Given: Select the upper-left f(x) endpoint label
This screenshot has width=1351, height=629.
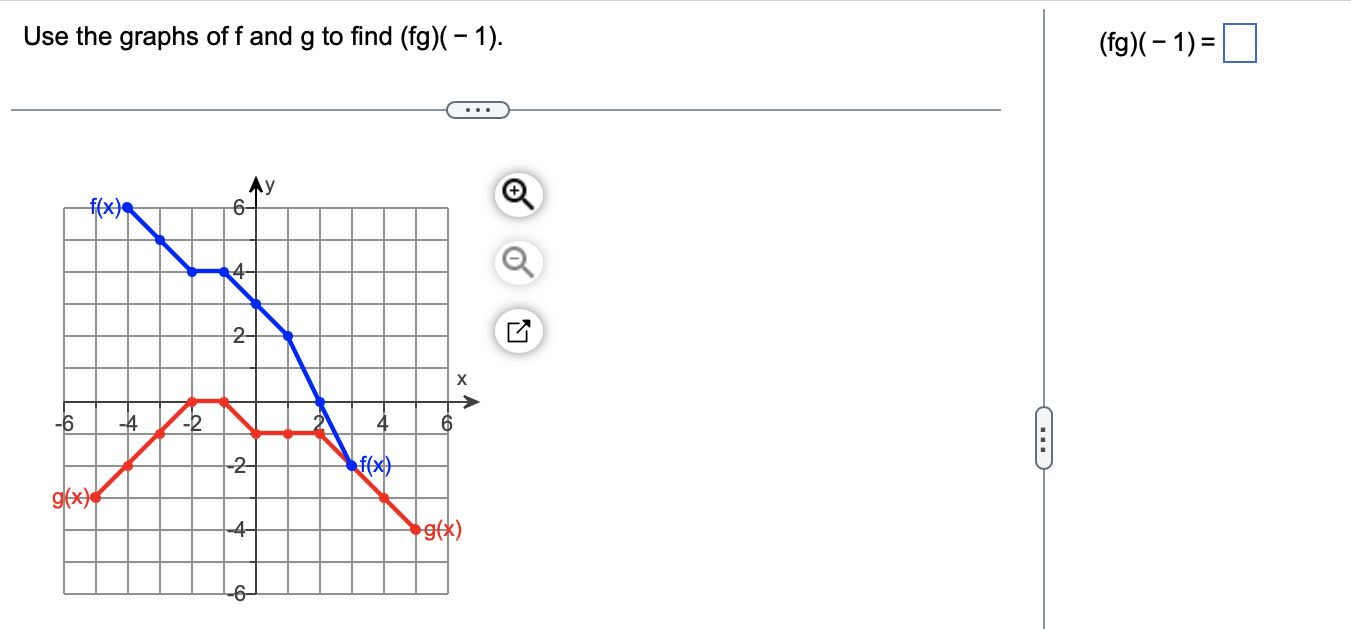Looking at the screenshot, I should coord(105,206).
